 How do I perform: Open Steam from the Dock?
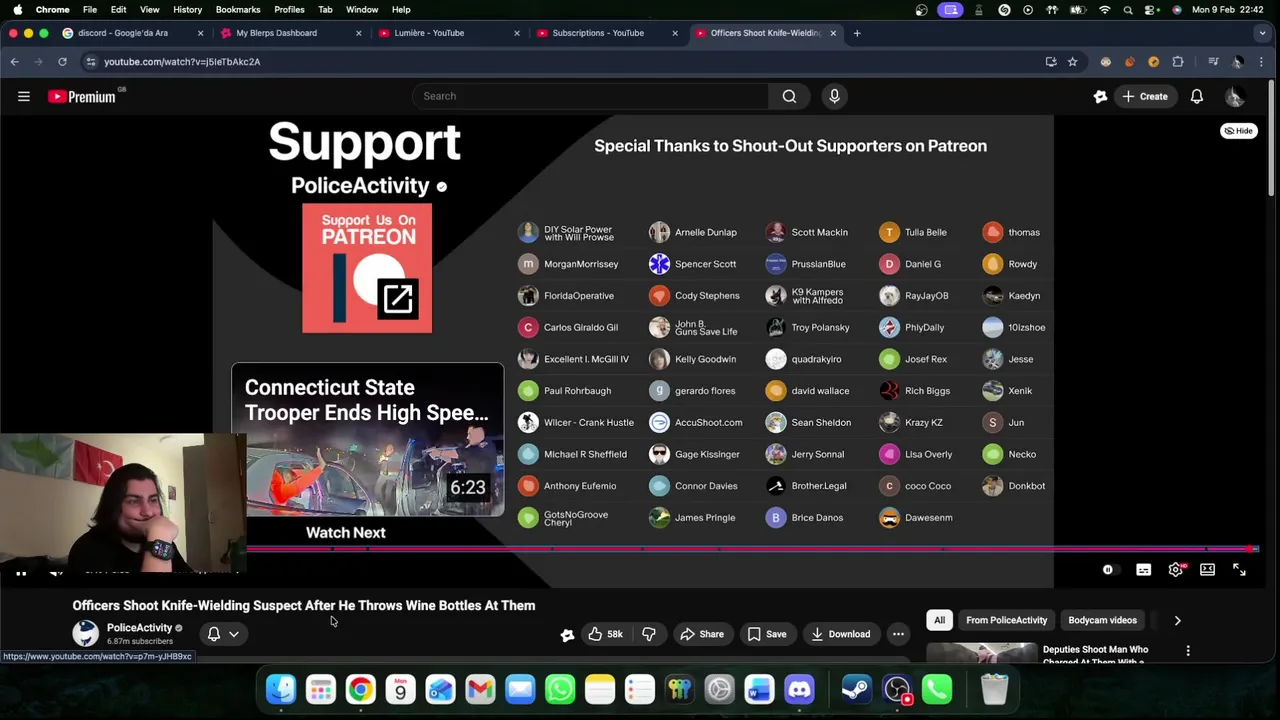click(x=856, y=689)
